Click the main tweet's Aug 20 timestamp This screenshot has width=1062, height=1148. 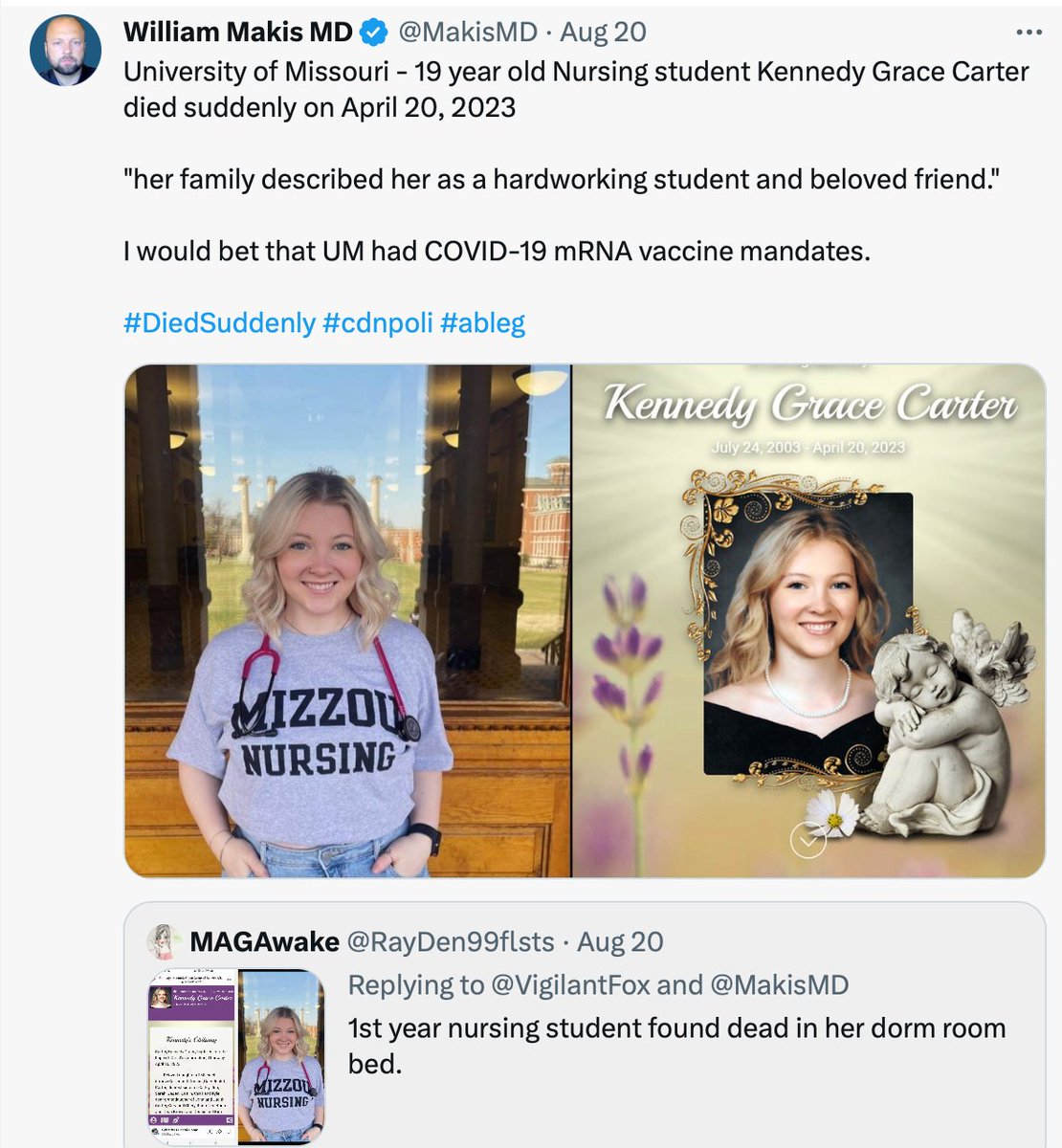click(603, 33)
